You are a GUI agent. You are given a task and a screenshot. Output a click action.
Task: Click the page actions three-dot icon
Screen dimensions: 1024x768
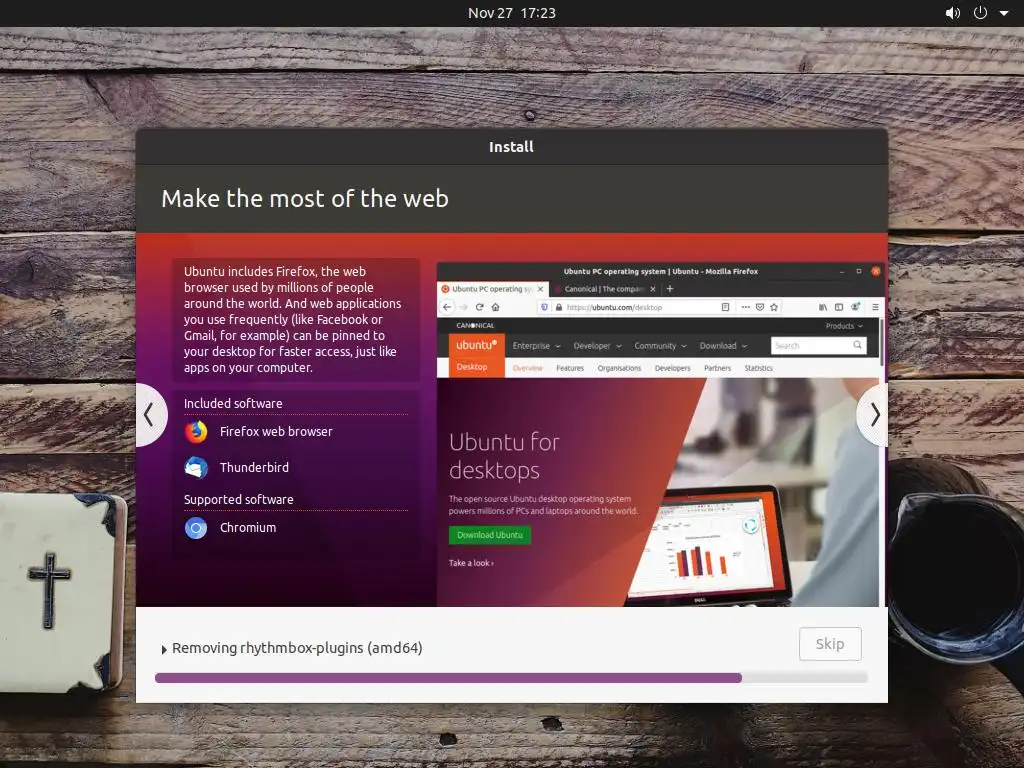[745, 307]
